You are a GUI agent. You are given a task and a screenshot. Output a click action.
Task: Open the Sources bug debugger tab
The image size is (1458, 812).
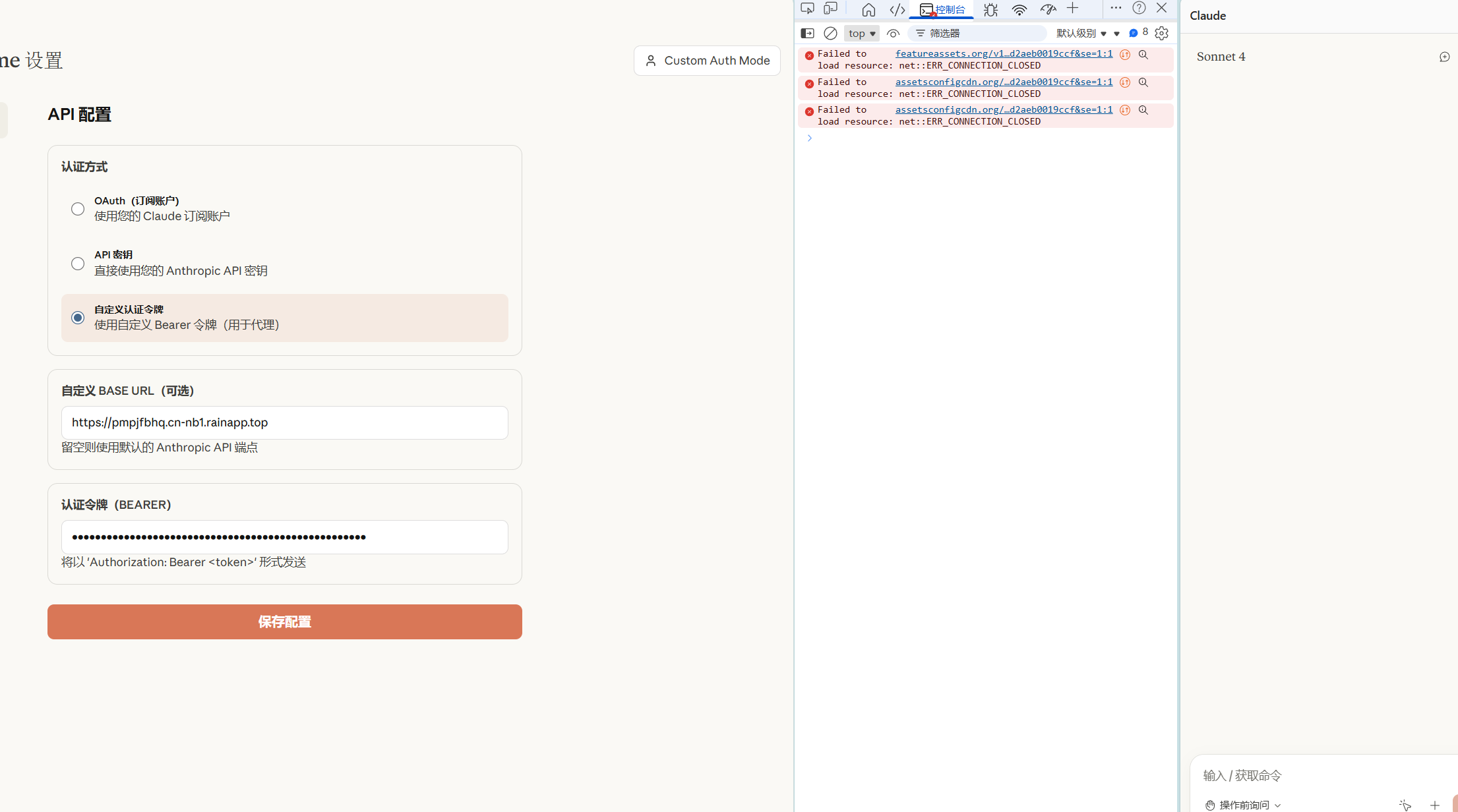tap(990, 9)
